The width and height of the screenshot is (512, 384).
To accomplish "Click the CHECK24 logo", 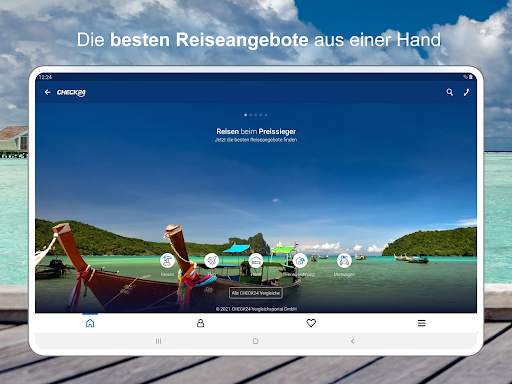I will coord(71,93).
